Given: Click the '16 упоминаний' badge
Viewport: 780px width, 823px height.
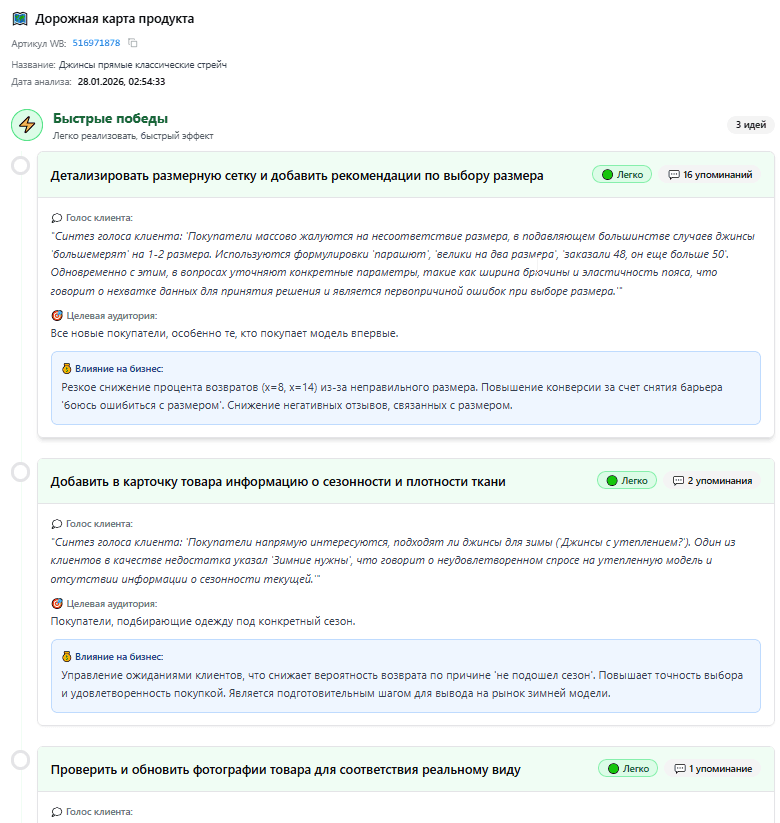Looking at the screenshot, I should coord(710,174).
